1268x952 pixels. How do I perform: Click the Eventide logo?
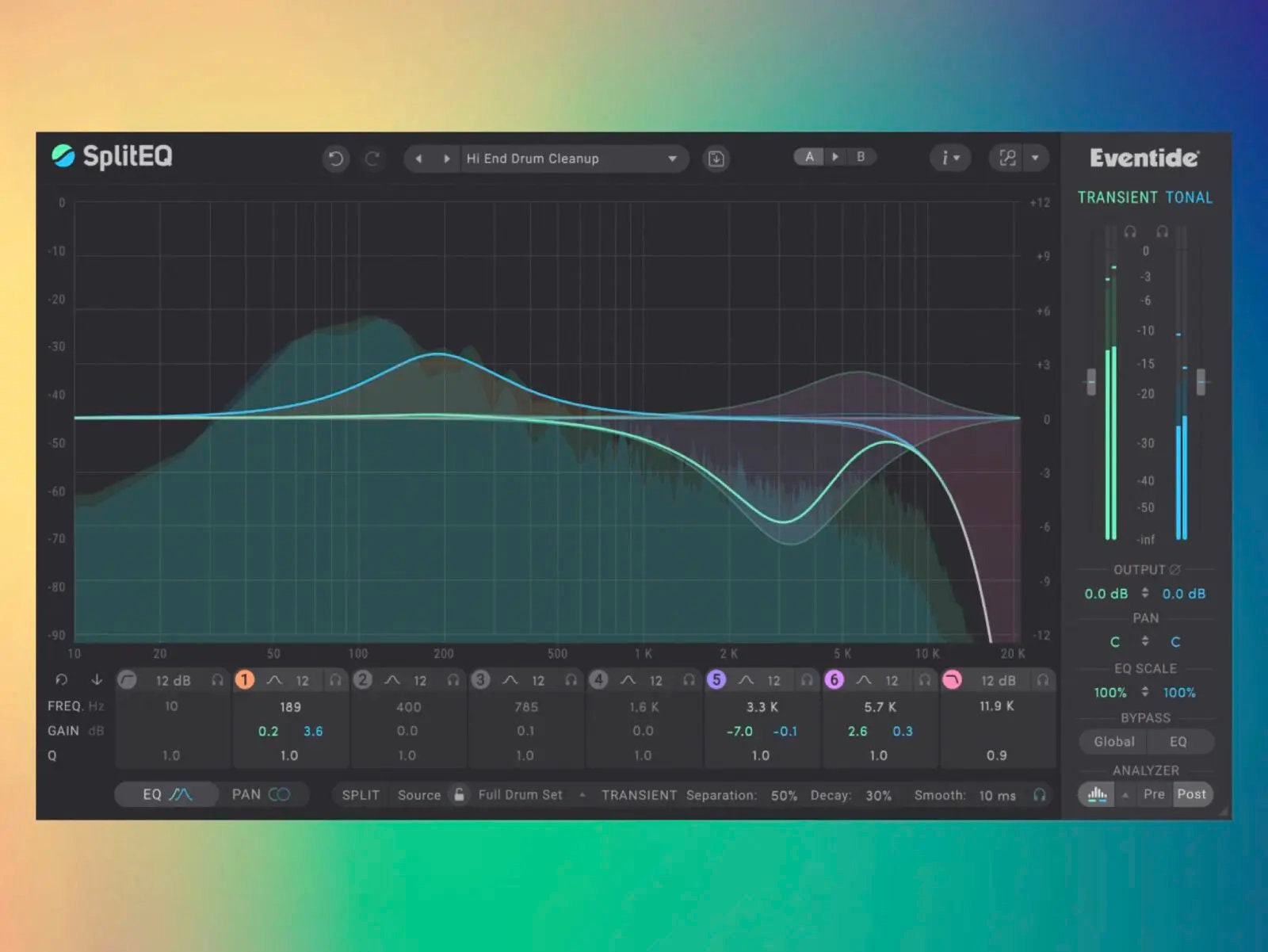pyautogui.click(x=1144, y=158)
